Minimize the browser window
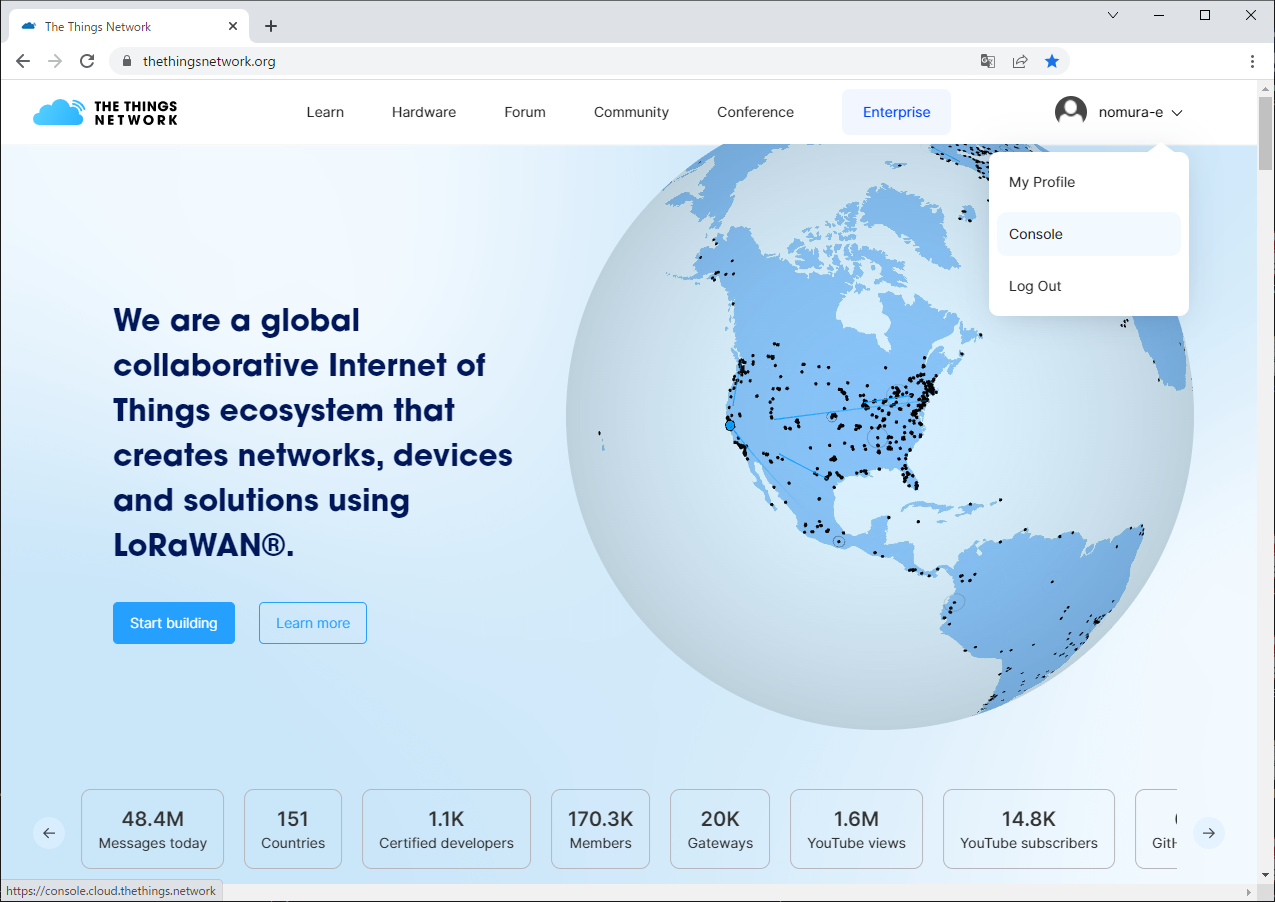Viewport: 1275px width, 902px height. (x=1159, y=15)
